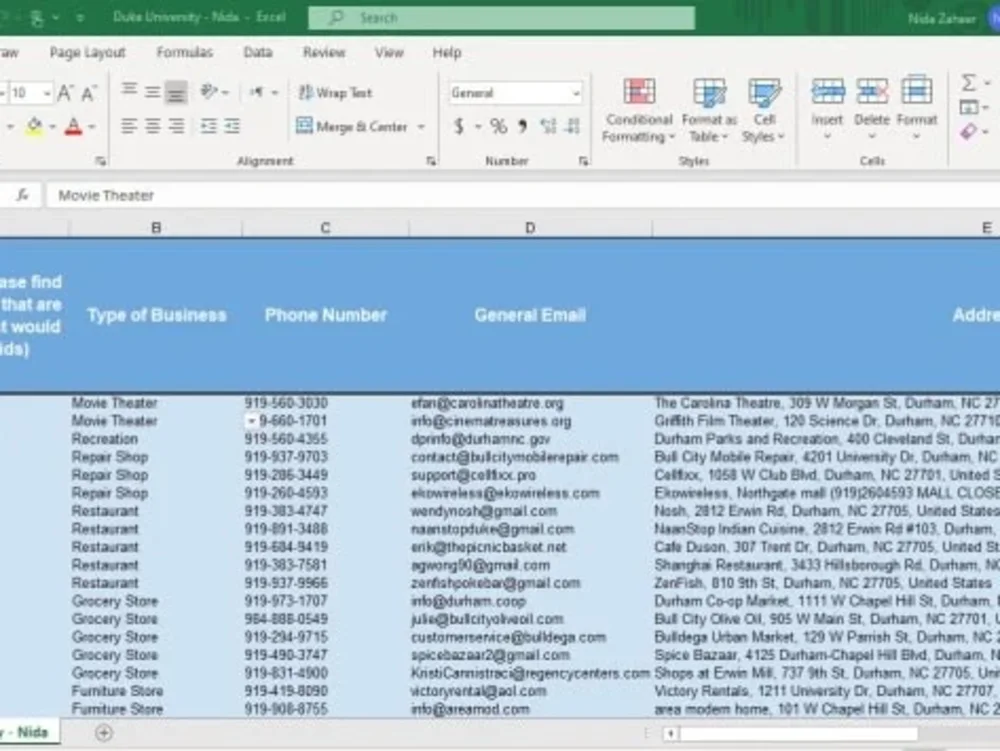The height and width of the screenshot is (751, 1000).
Task: Open font size dropdown
Action: pyautogui.click(x=47, y=94)
